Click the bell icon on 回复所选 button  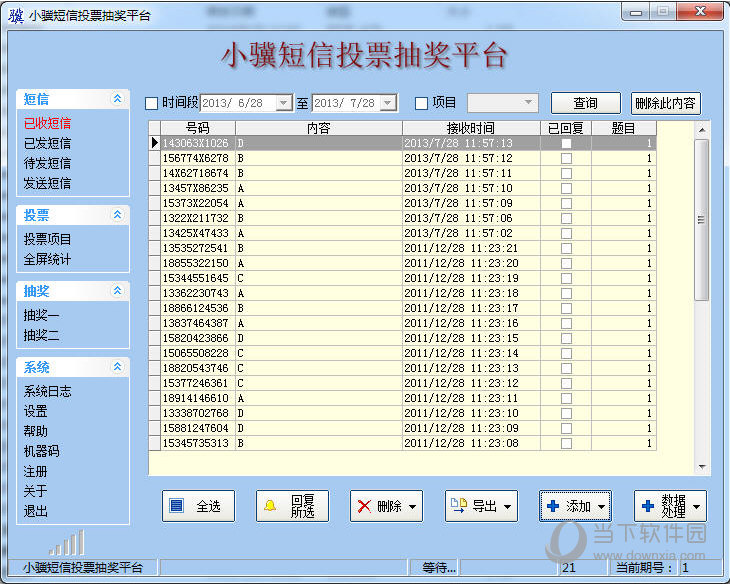point(270,506)
